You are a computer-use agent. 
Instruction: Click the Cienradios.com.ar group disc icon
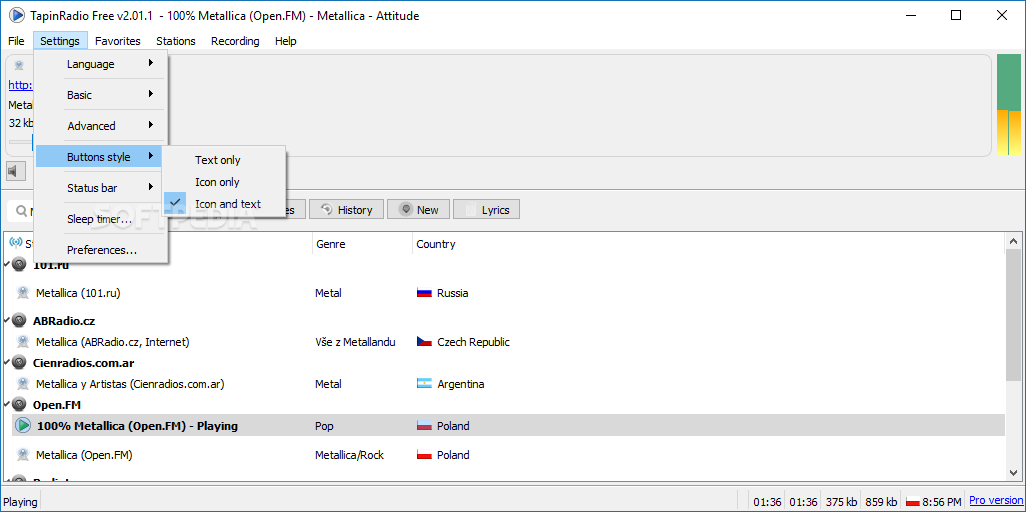point(20,363)
